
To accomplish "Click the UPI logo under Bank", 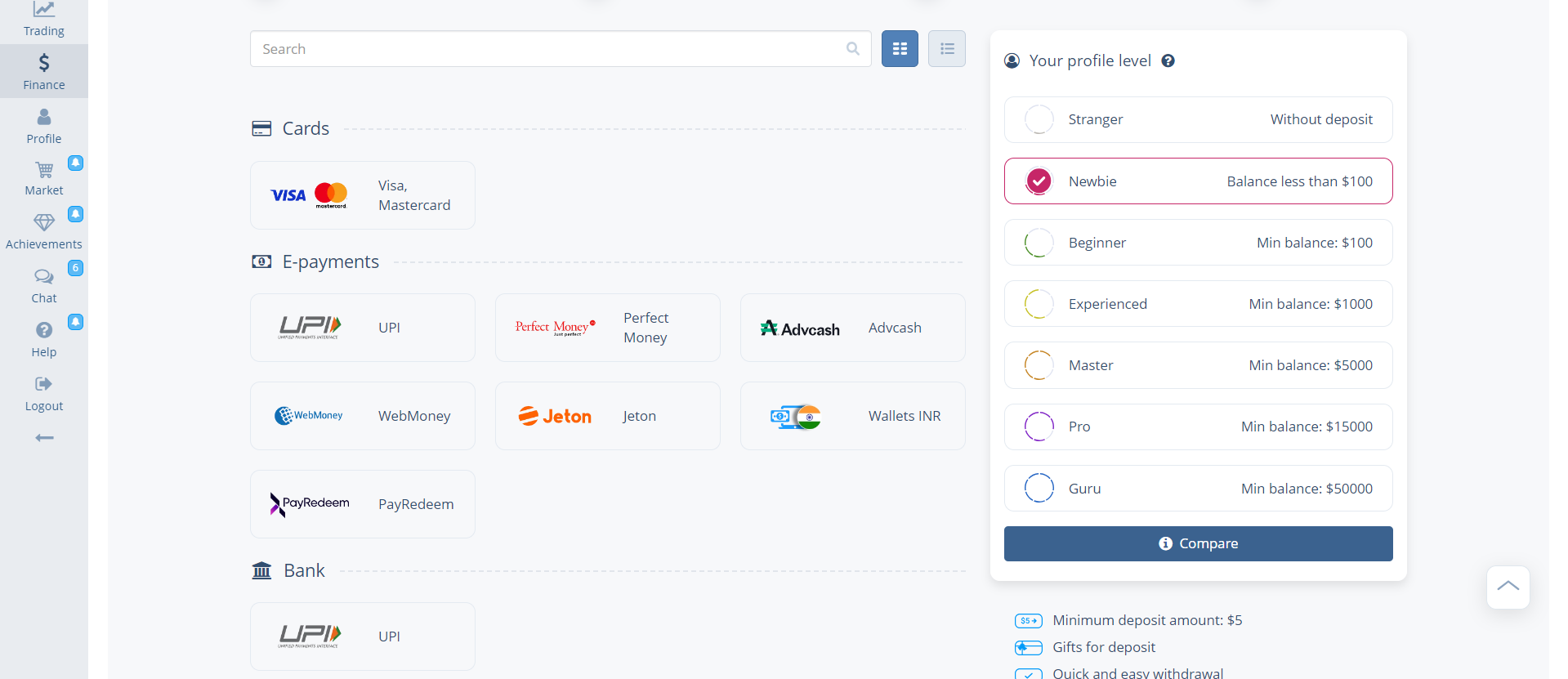I will pyautogui.click(x=309, y=637).
